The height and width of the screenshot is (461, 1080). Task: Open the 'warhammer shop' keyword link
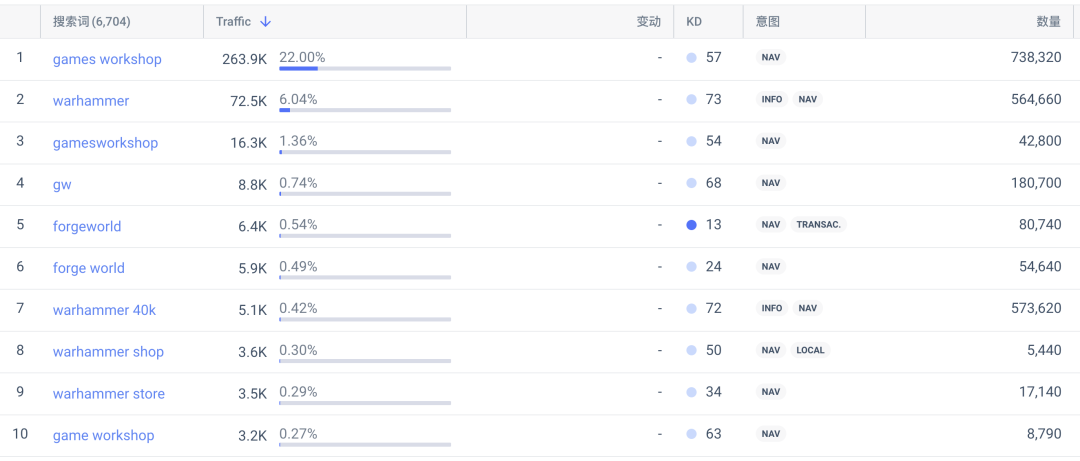pyautogui.click(x=108, y=352)
